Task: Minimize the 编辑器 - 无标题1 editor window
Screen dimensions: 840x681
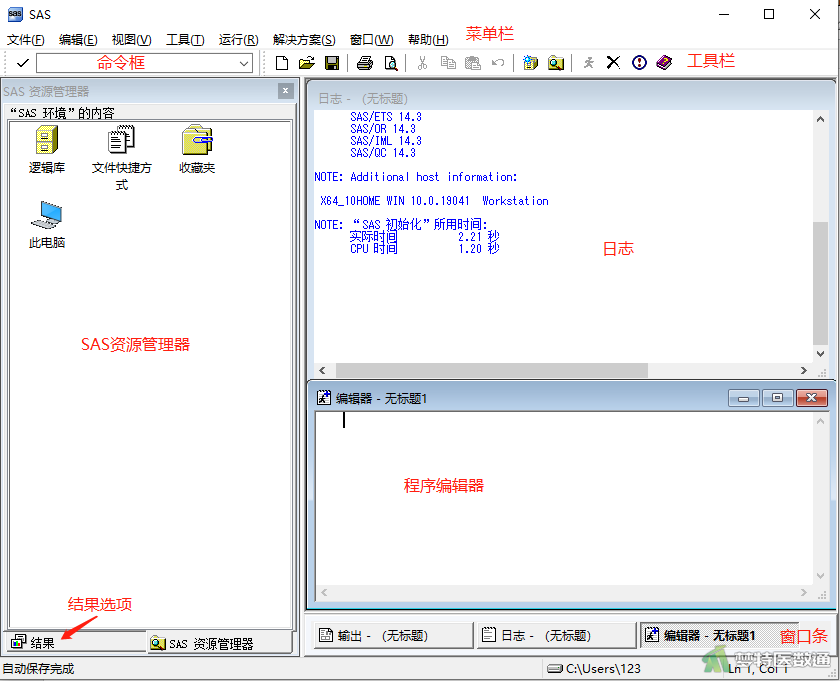Action: coord(744,398)
